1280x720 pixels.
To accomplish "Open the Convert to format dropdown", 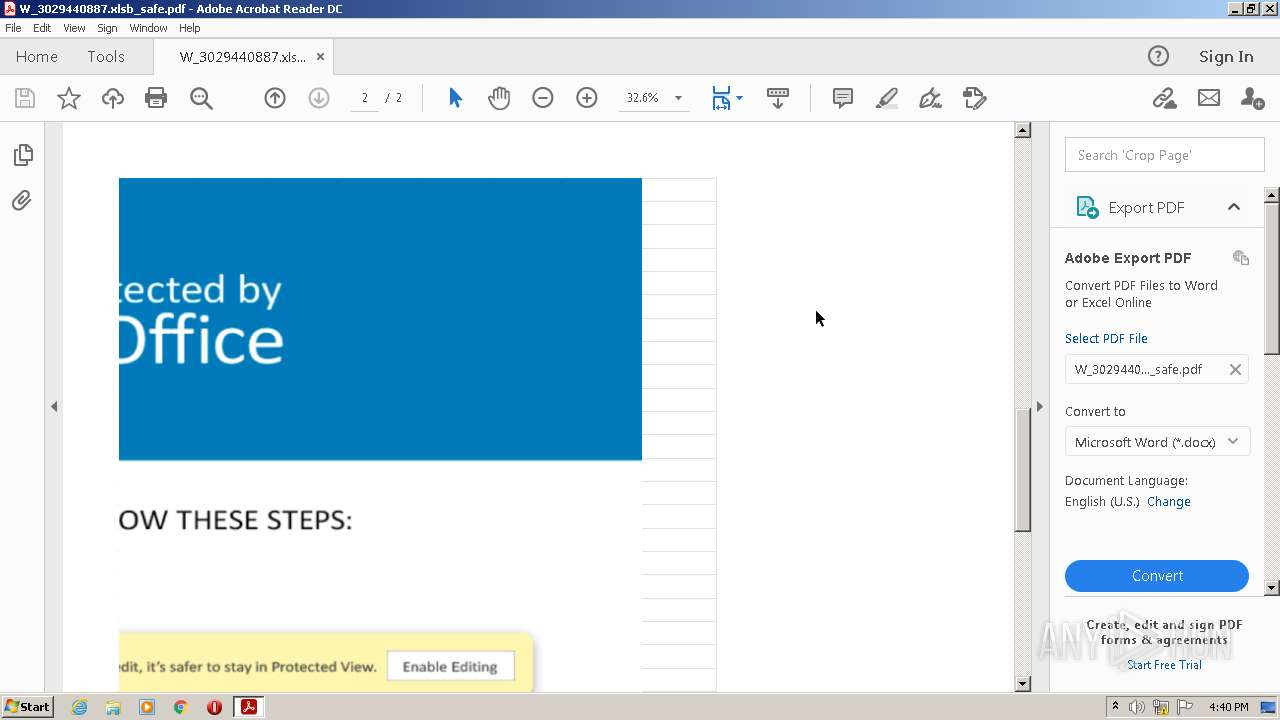I will pos(1157,442).
